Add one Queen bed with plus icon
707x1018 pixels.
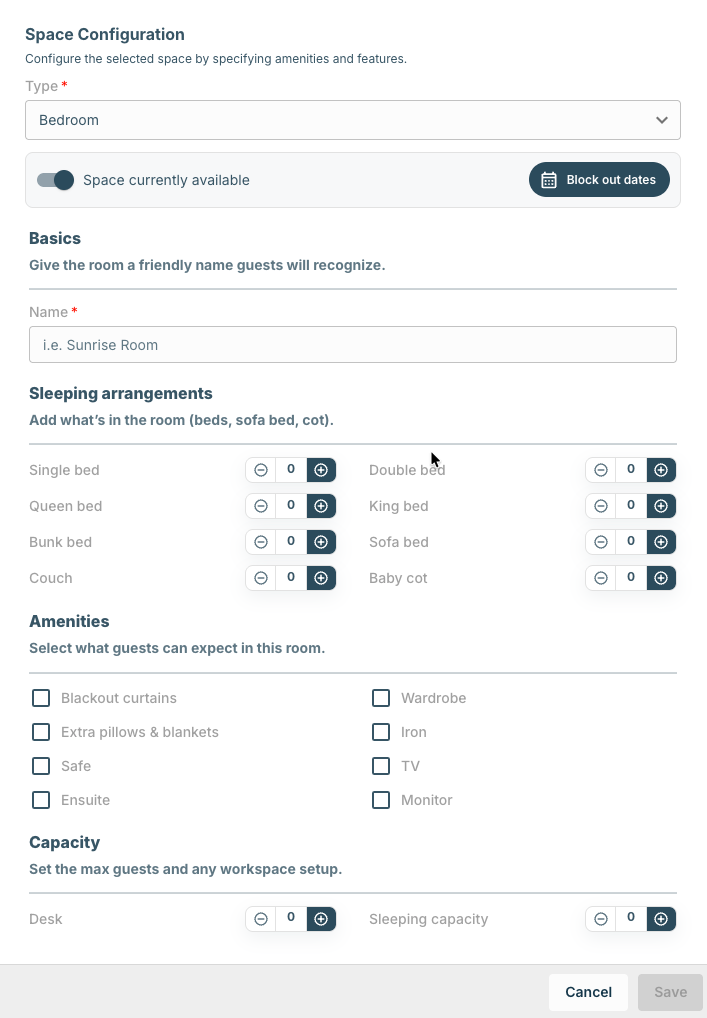click(x=321, y=506)
